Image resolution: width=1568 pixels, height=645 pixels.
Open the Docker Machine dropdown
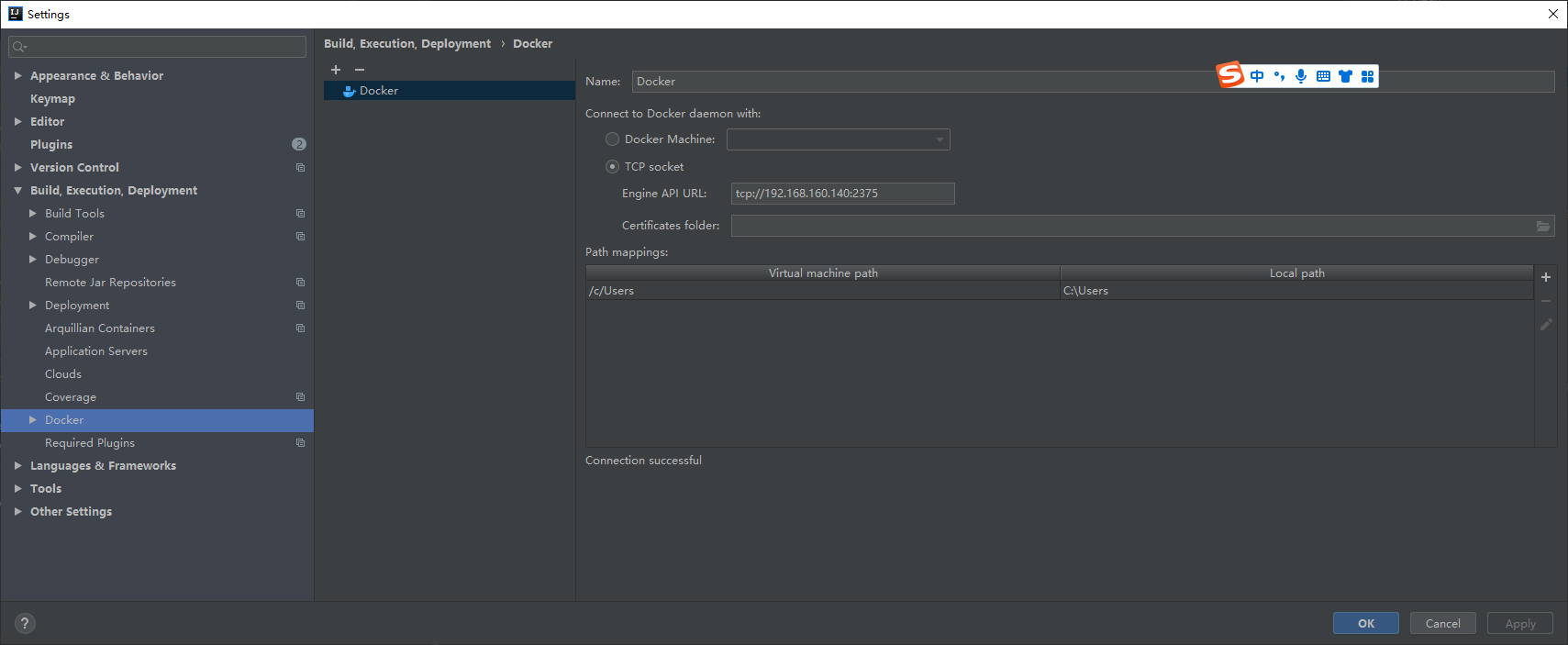click(838, 139)
